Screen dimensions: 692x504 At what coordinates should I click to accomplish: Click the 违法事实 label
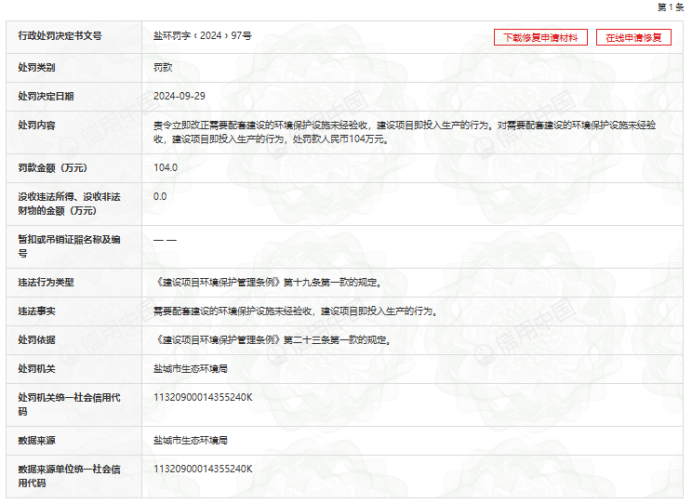coord(37,311)
